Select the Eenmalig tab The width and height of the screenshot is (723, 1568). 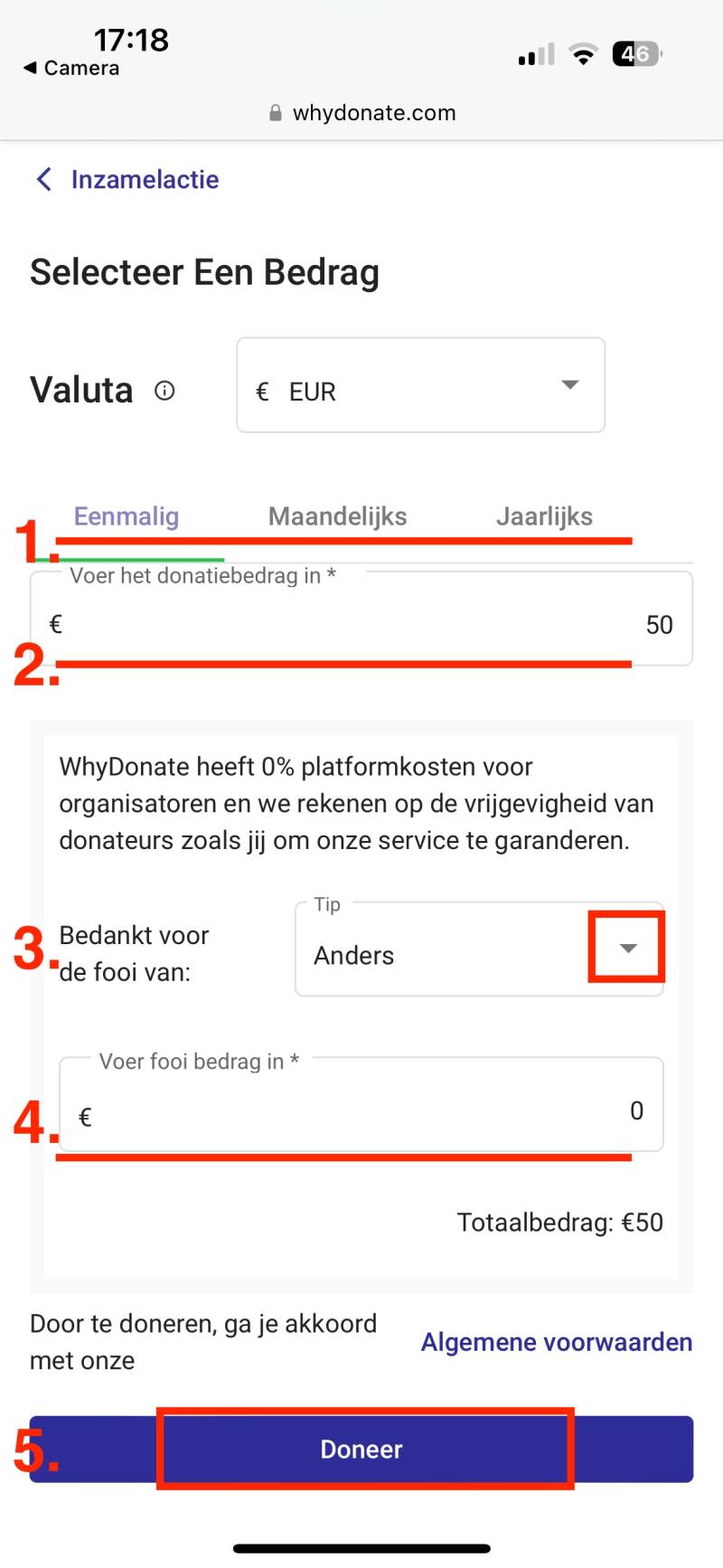pyautogui.click(x=127, y=516)
